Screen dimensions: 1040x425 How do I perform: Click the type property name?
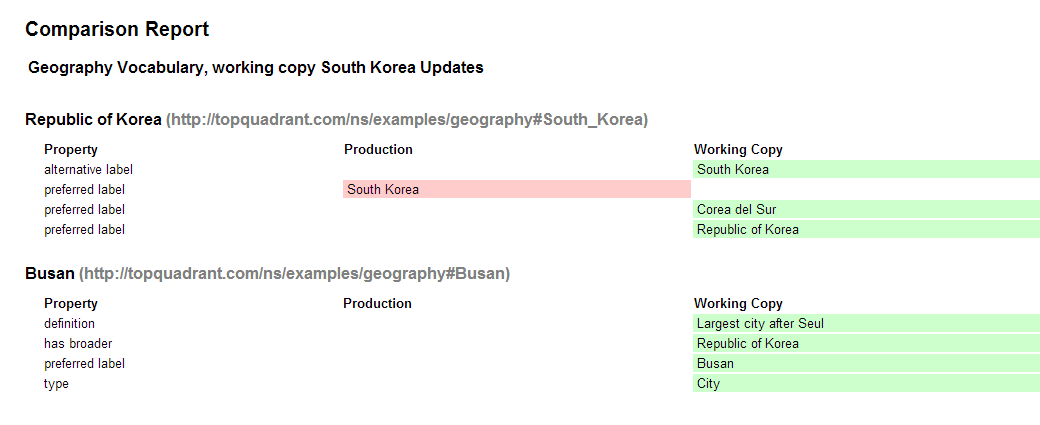pyautogui.click(x=56, y=384)
